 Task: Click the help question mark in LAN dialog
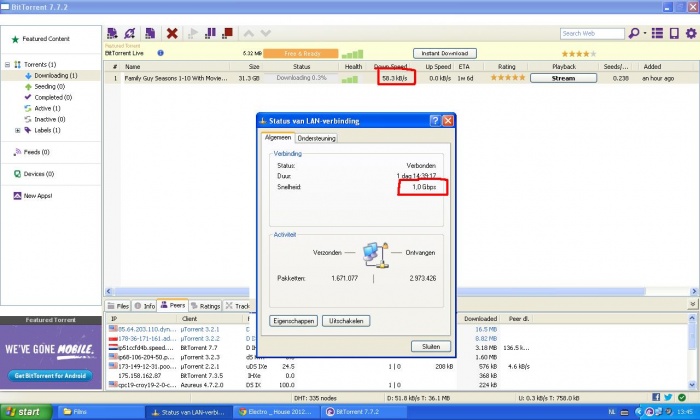point(435,121)
